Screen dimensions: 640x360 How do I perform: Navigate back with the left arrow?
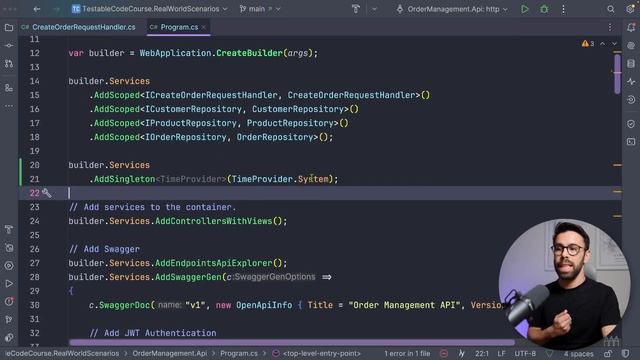pos(37,9)
